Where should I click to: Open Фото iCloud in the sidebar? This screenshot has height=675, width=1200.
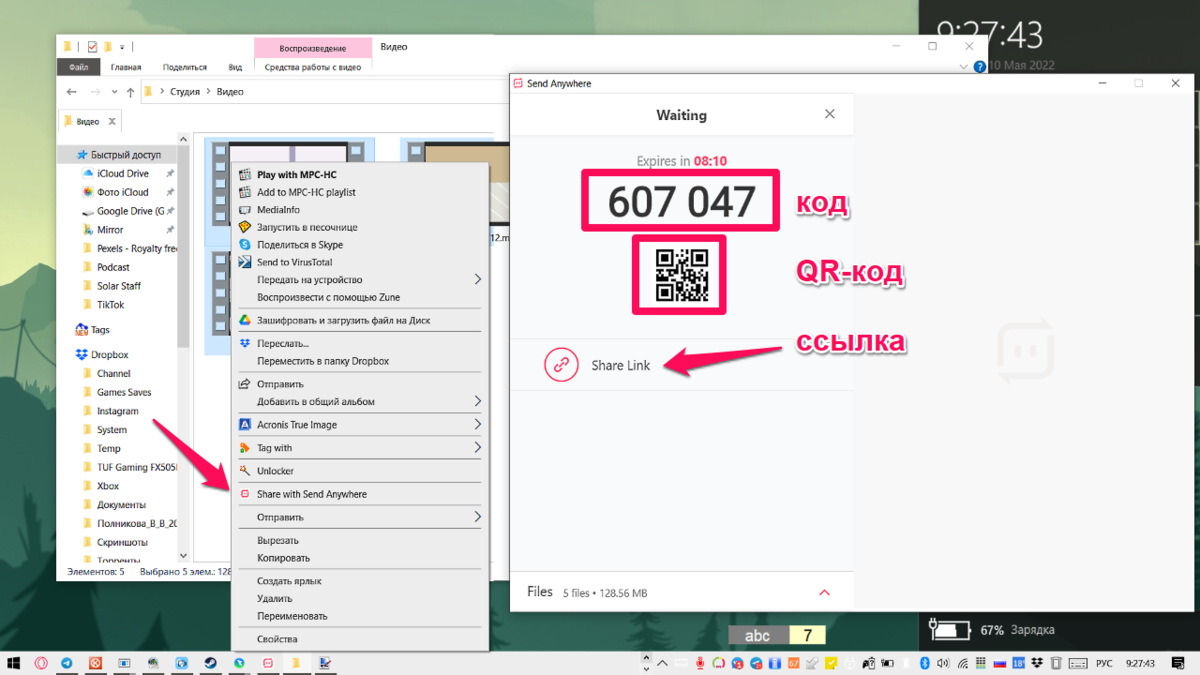tap(123, 192)
